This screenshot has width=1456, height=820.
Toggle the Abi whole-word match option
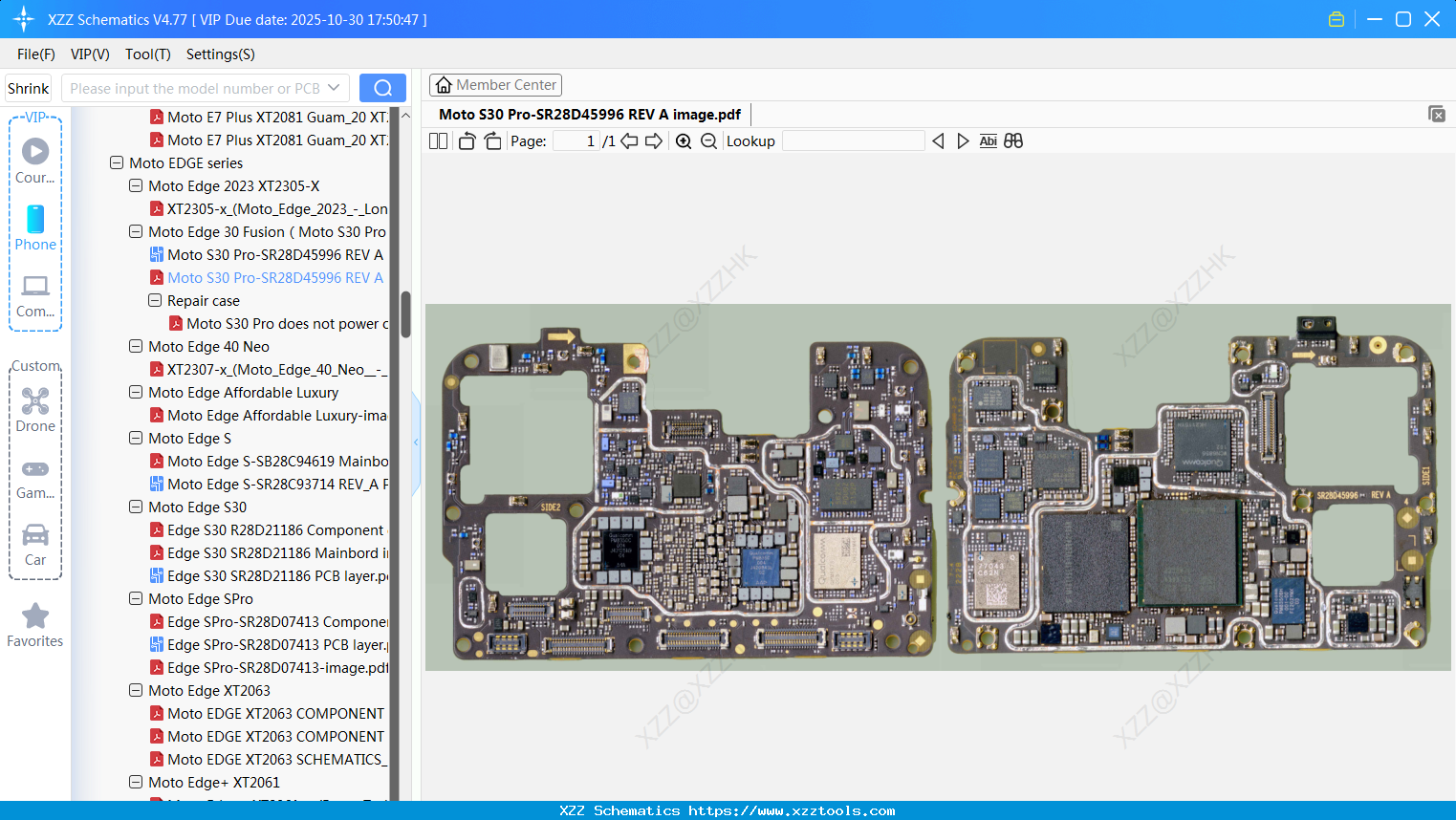point(988,141)
